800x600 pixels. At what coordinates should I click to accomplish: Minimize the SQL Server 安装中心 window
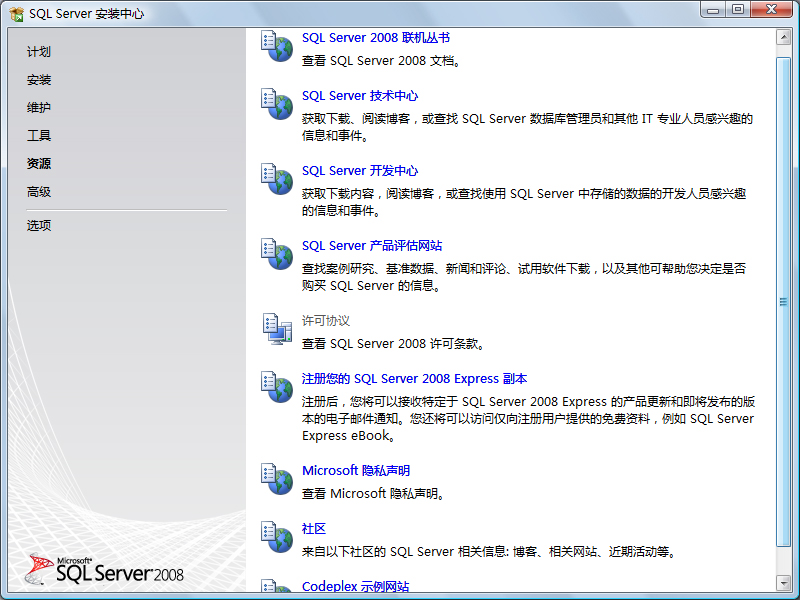tap(713, 10)
